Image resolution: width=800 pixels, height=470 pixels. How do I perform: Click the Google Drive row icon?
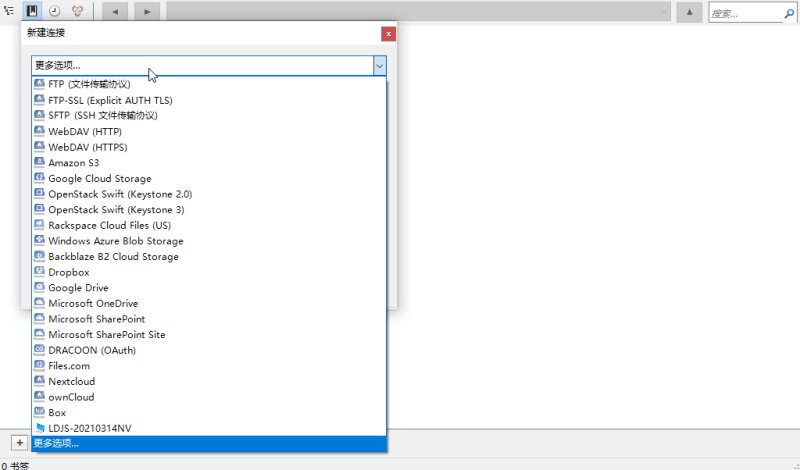pyautogui.click(x=39, y=287)
